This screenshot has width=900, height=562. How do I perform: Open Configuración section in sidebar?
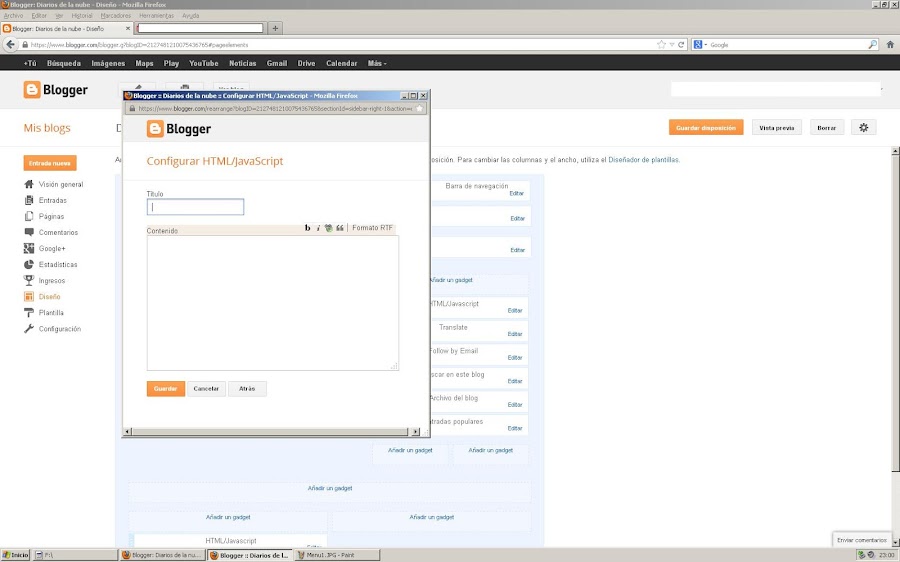click(x=60, y=329)
